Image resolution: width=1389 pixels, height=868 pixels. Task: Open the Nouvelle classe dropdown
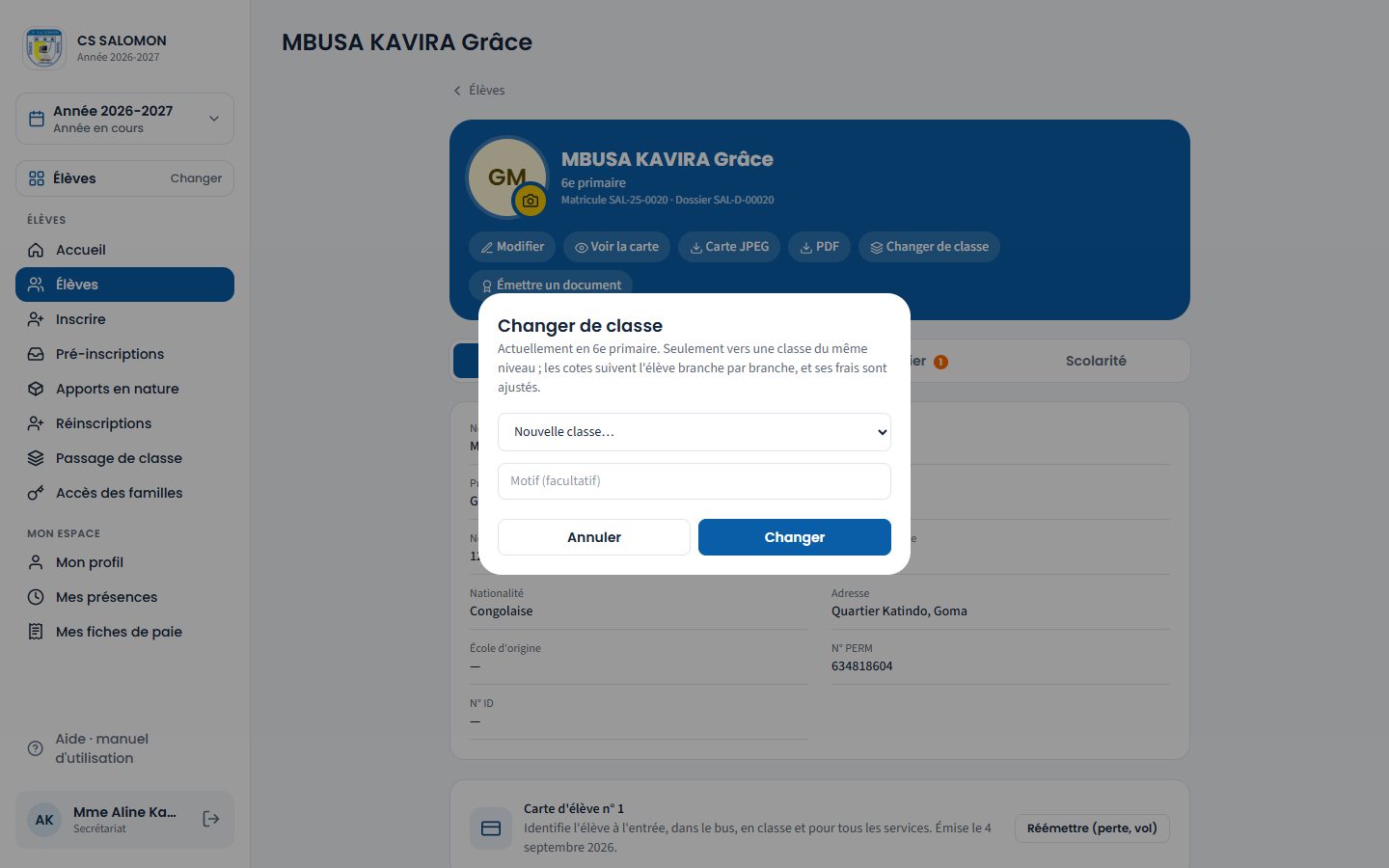(694, 432)
